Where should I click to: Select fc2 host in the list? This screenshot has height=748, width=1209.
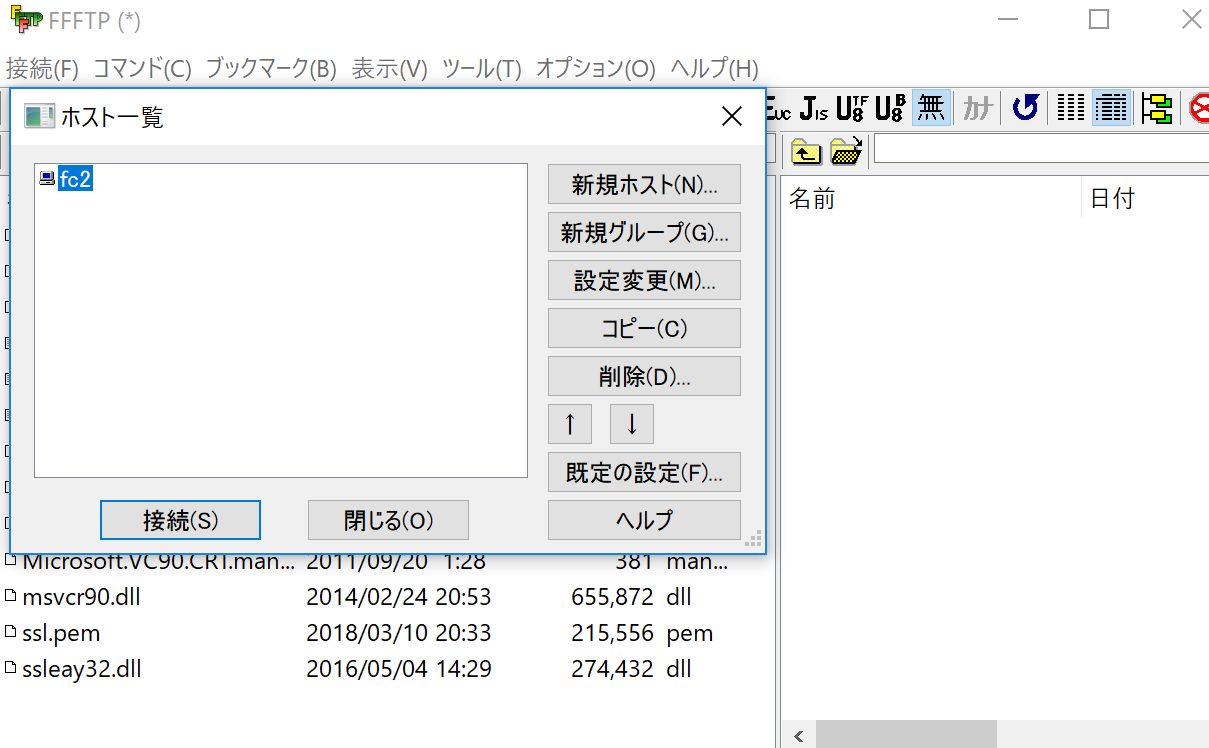point(75,179)
